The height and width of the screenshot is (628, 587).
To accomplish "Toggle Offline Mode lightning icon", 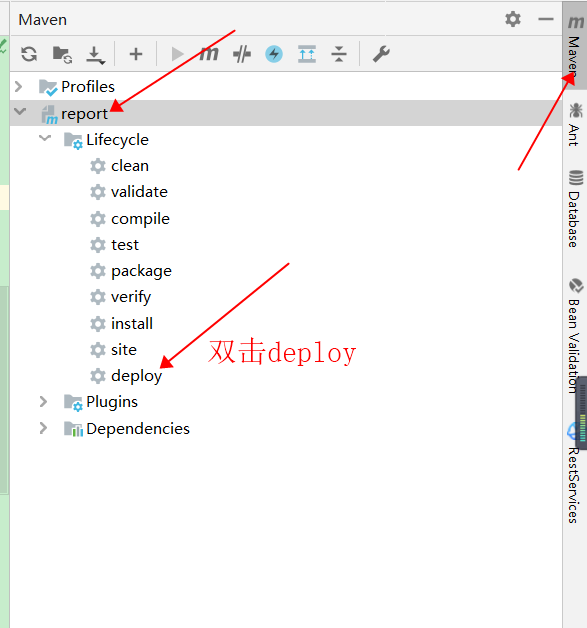I will (x=274, y=54).
